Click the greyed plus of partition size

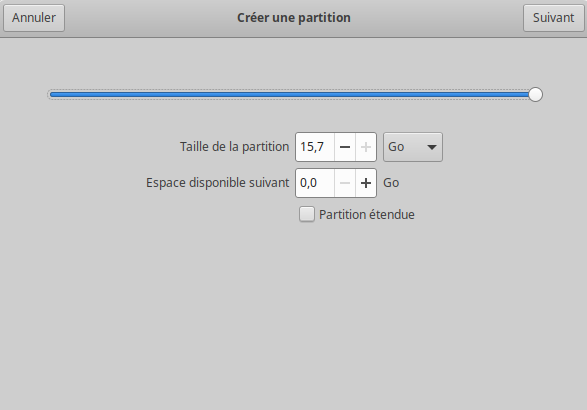coord(366,147)
